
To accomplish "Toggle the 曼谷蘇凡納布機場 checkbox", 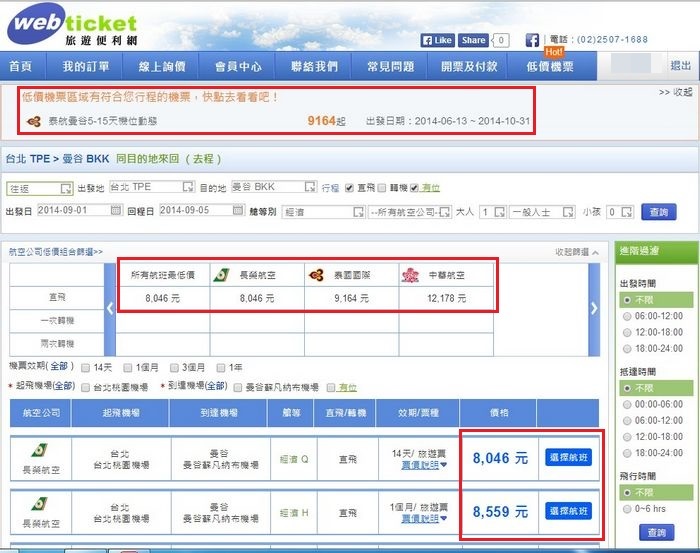I will 238,387.
